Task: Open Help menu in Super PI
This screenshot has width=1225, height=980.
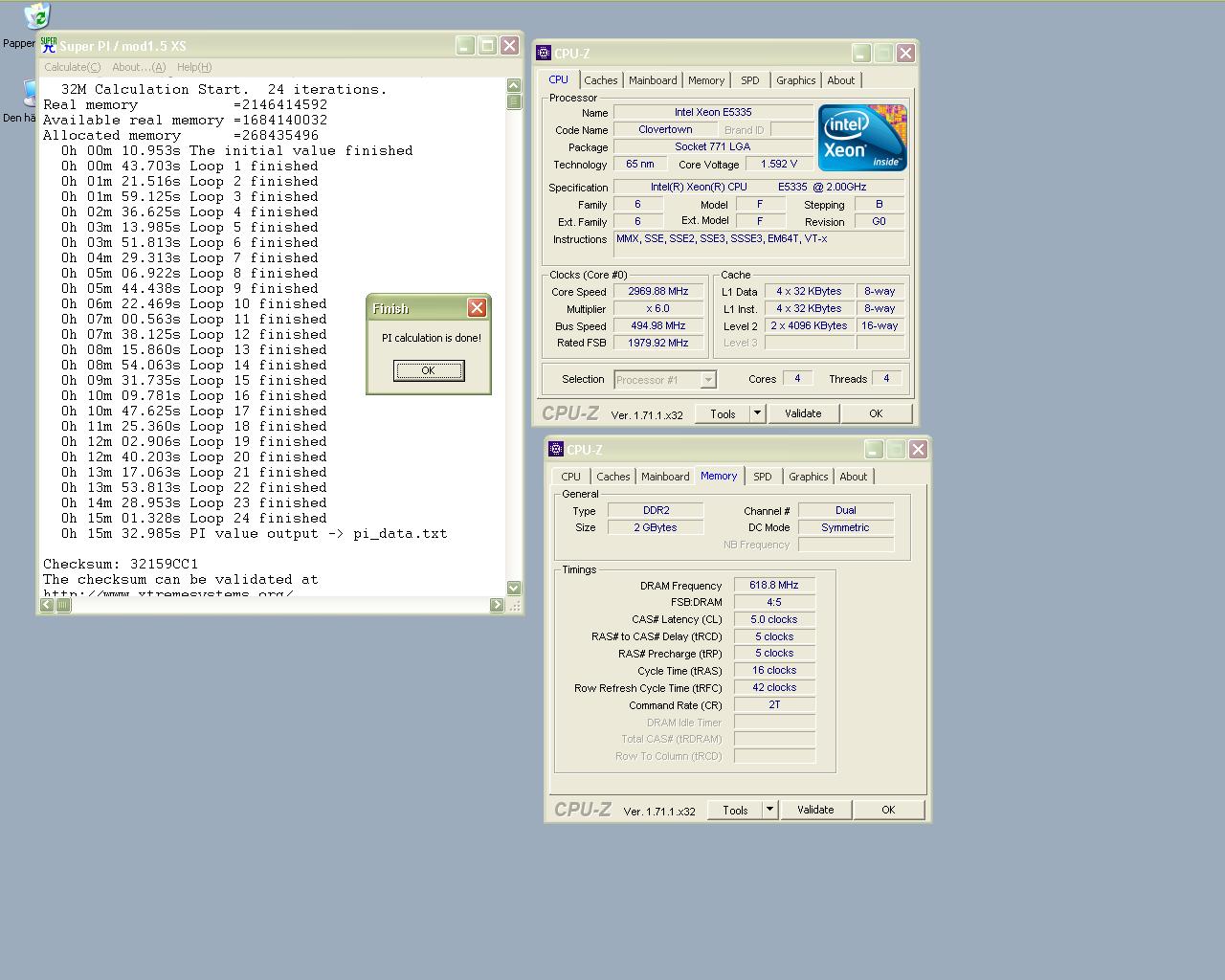Action: [194, 67]
